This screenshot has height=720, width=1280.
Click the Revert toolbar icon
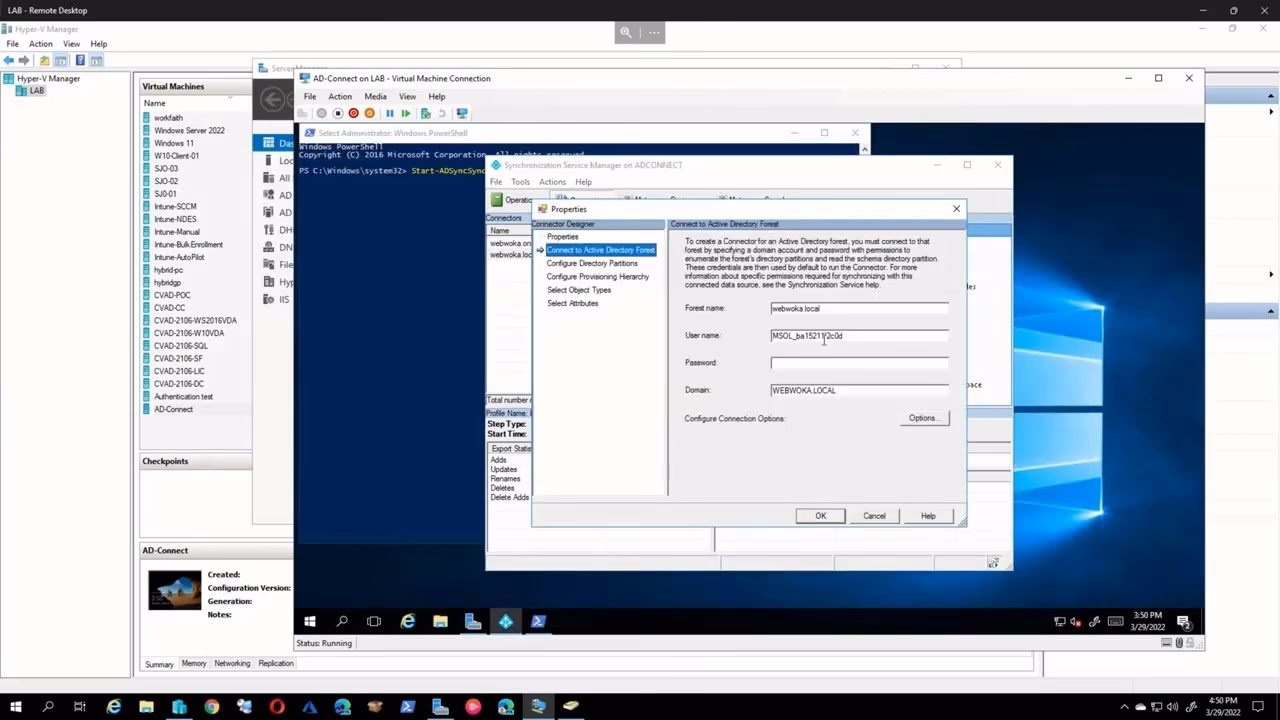(442, 113)
